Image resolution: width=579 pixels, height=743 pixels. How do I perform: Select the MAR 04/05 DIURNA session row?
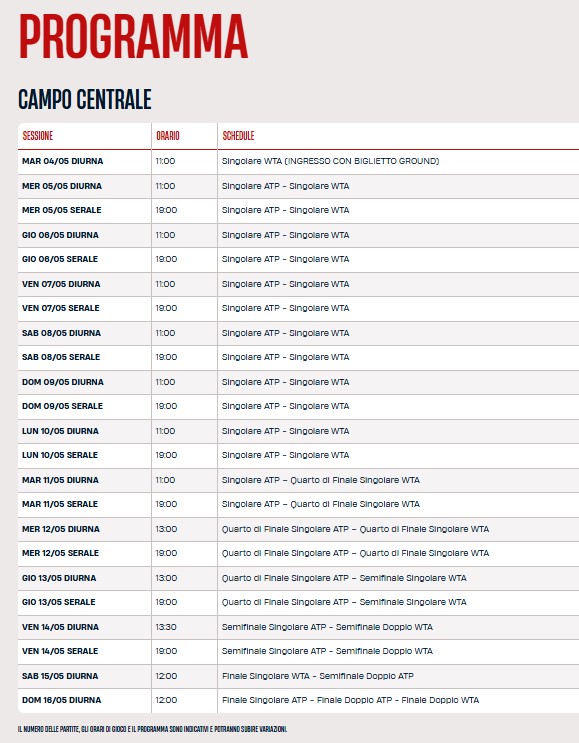pyautogui.click(x=299, y=161)
